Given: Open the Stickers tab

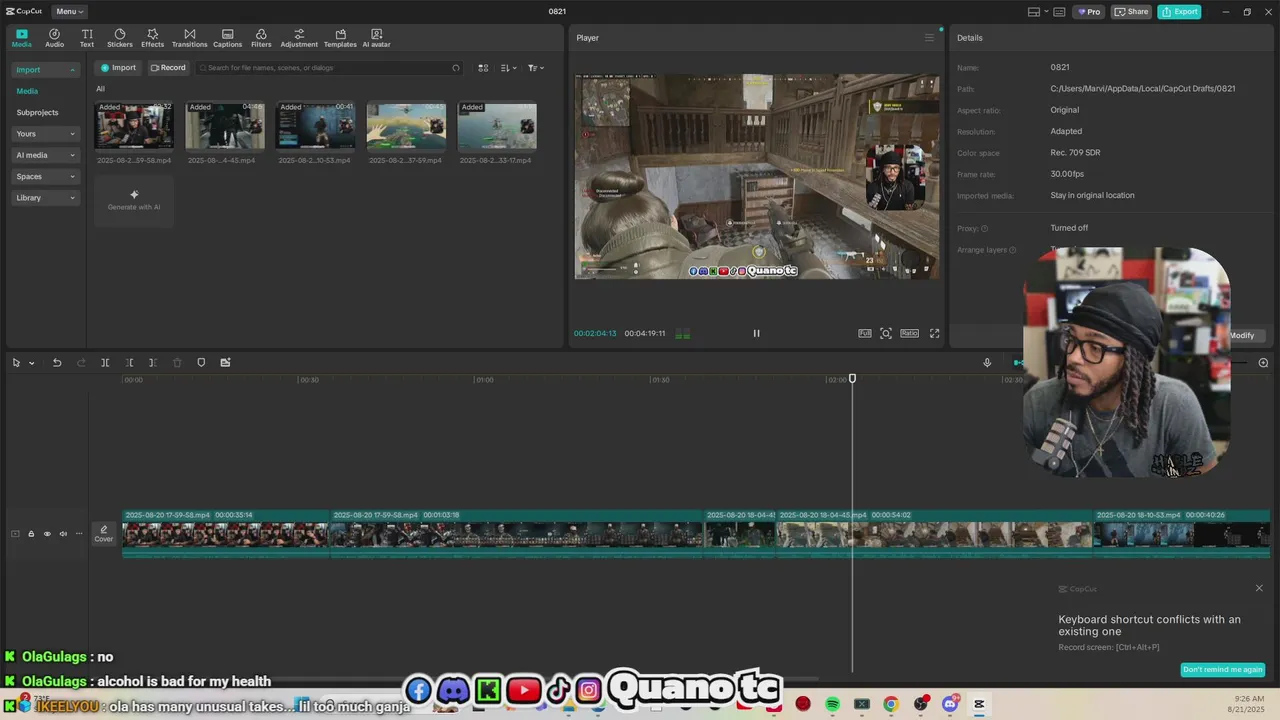Looking at the screenshot, I should (x=120, y=38).
